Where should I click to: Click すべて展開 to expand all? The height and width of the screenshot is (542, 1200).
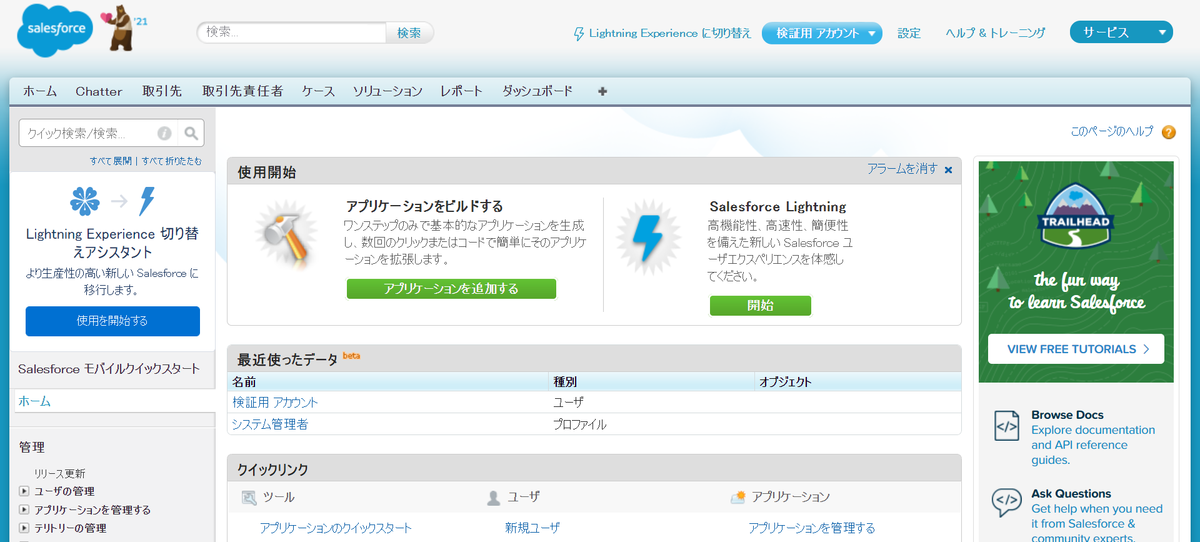click(x=110, y=161)
